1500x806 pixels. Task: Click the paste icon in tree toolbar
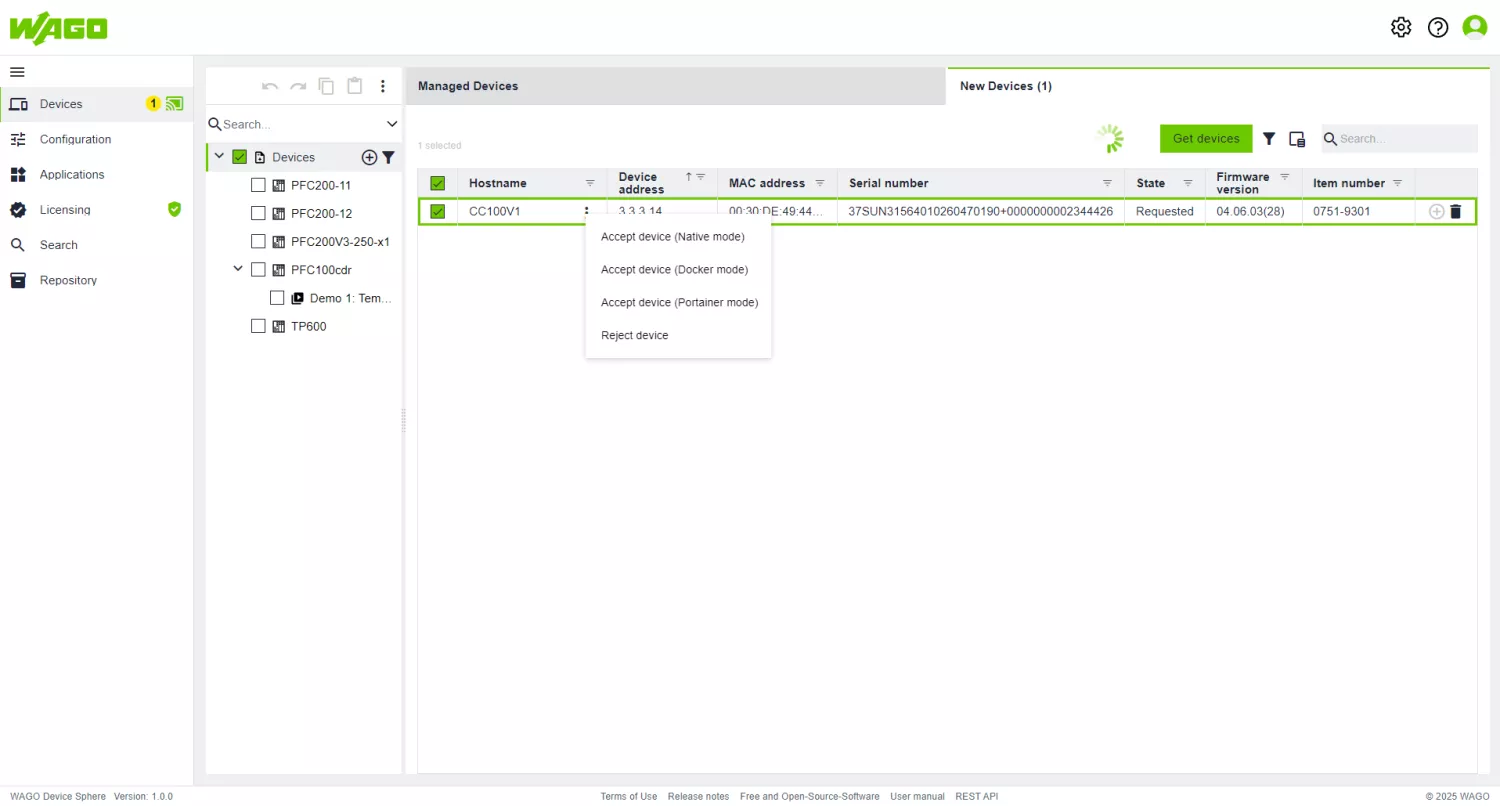coord(354,86)
